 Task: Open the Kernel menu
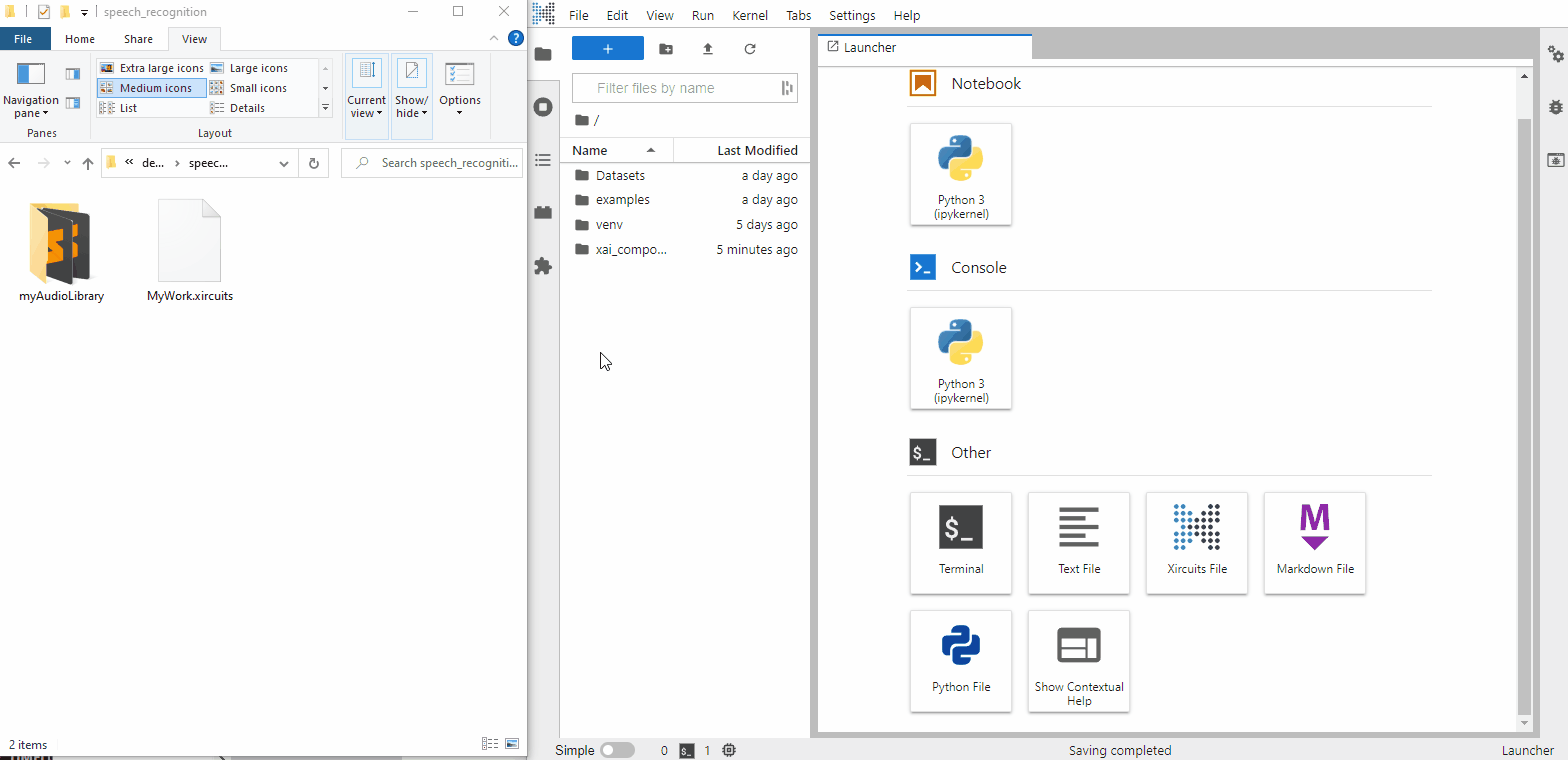[750, 16]
